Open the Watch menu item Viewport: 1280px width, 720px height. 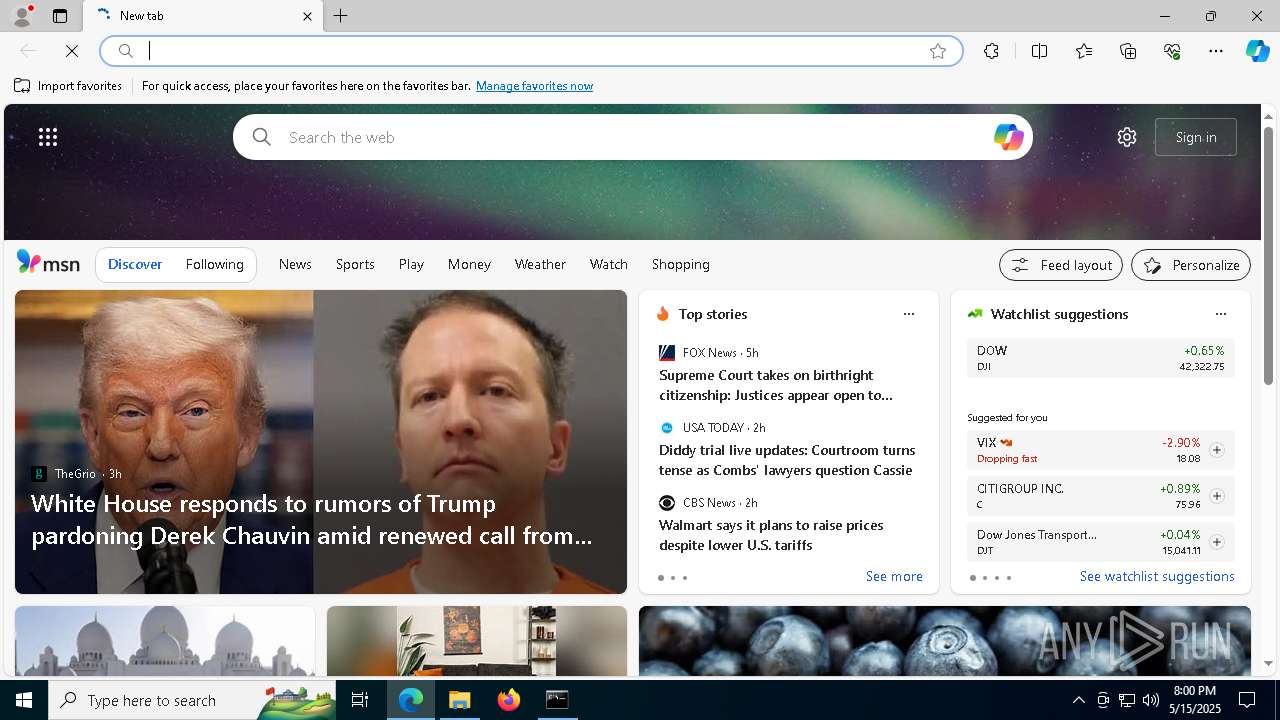click(x=609, y=264)
